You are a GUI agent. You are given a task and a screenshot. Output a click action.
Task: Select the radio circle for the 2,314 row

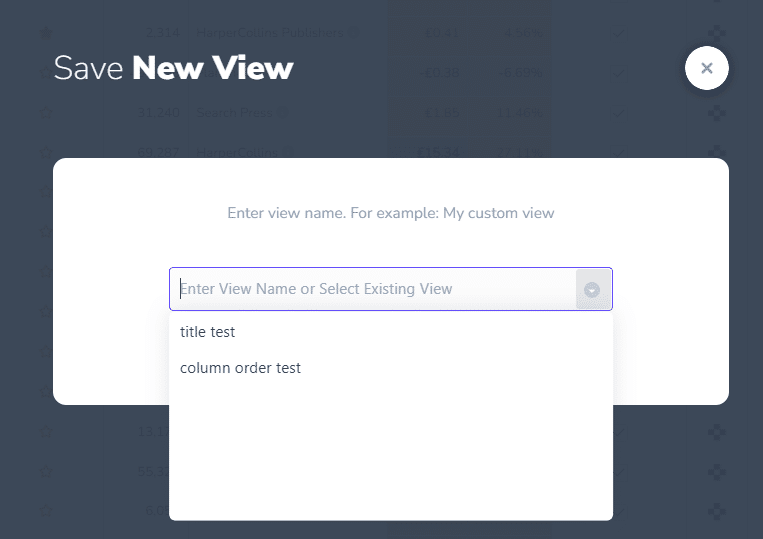click(45, 33)
